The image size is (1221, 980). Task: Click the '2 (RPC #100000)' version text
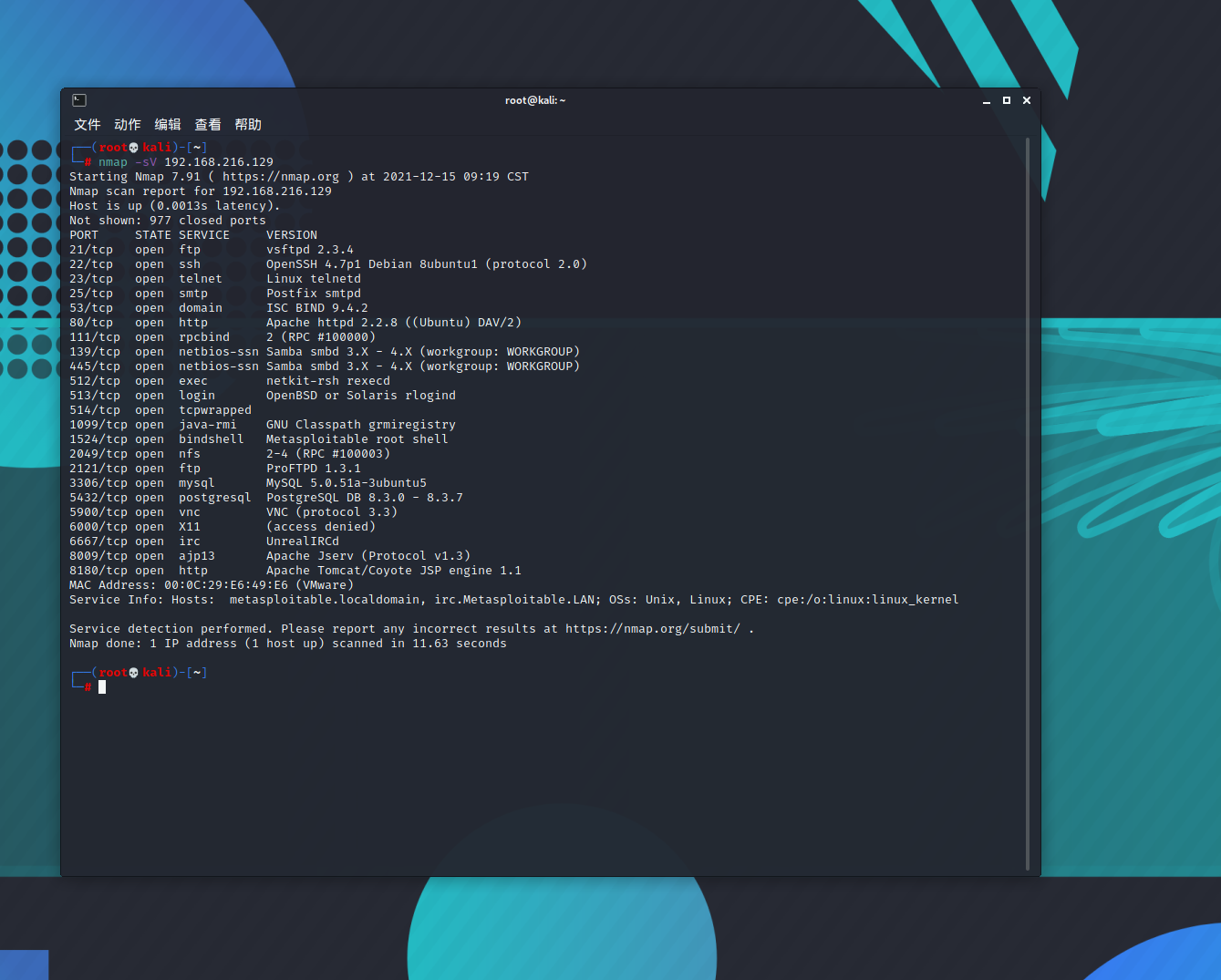[321, 337]
